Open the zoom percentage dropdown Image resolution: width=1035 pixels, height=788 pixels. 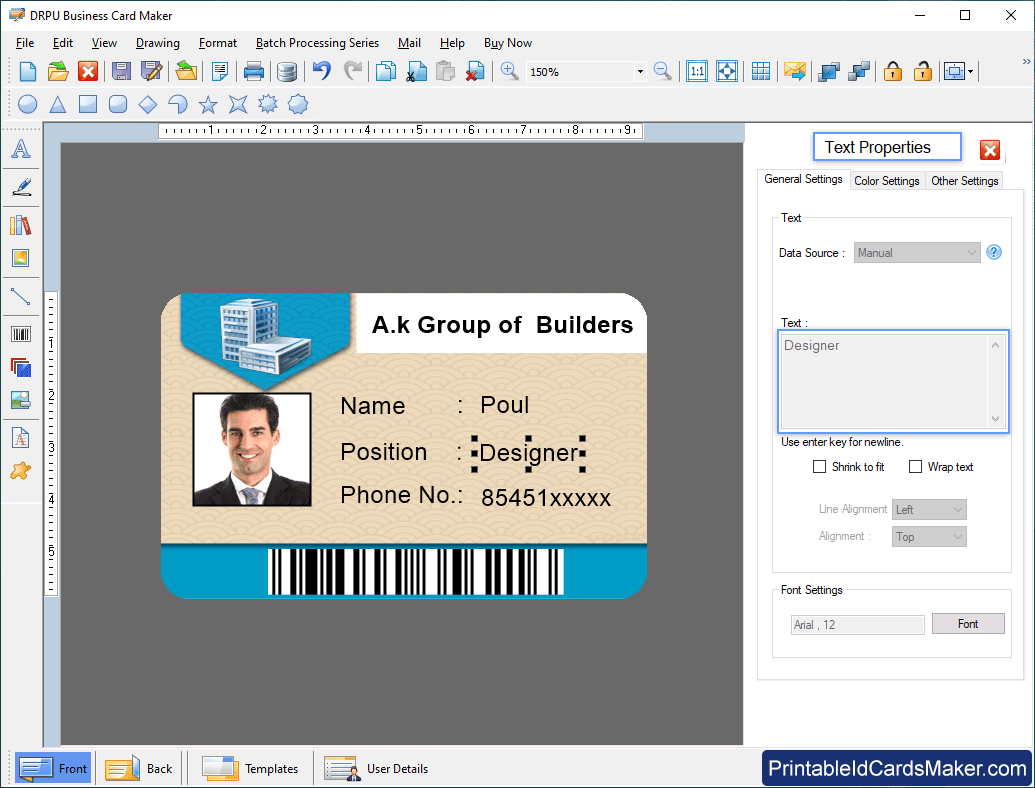[640, 72]
